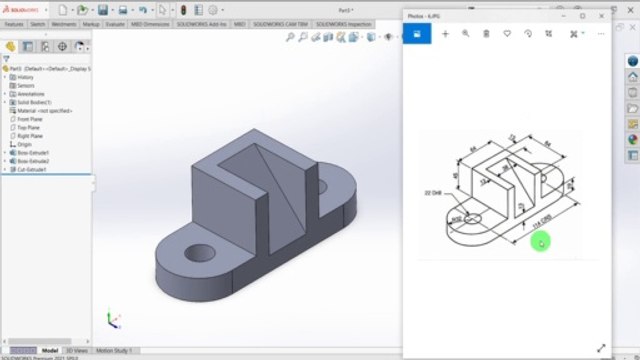Favorite the image with the heart icon
640x360 pixels.
[507, 33]
